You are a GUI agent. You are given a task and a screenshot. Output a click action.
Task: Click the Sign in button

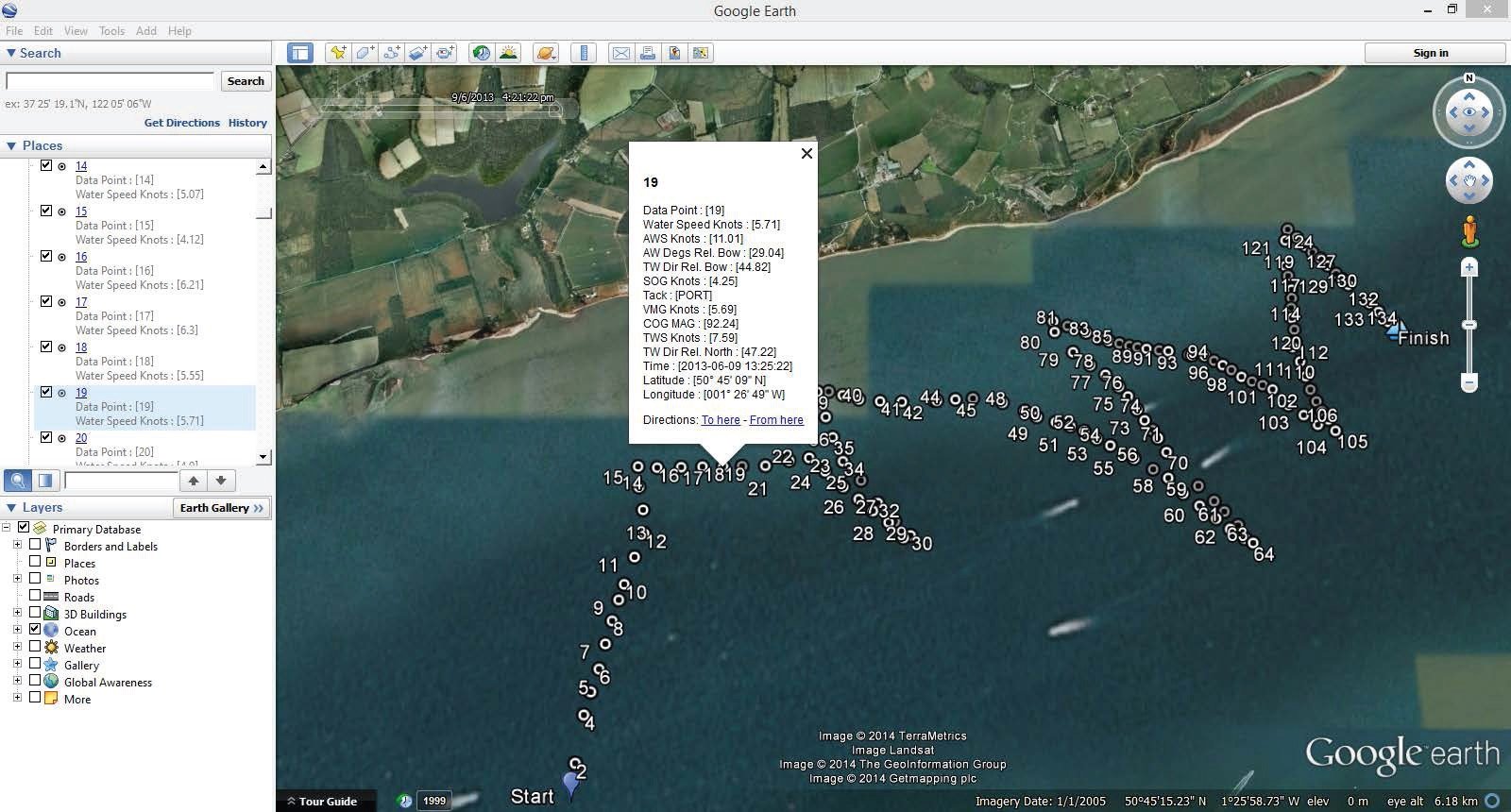[x=1430, y=53]
